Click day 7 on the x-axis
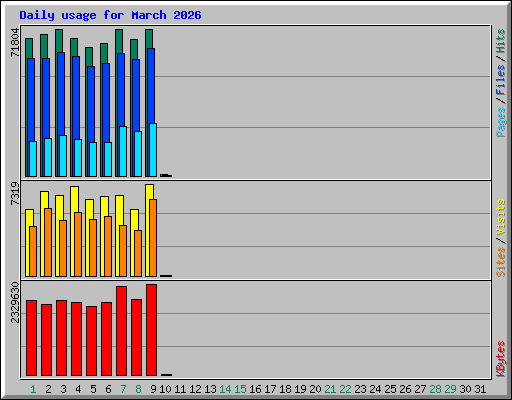The width and height of the screenshot is (512, 400). [123, 389]
